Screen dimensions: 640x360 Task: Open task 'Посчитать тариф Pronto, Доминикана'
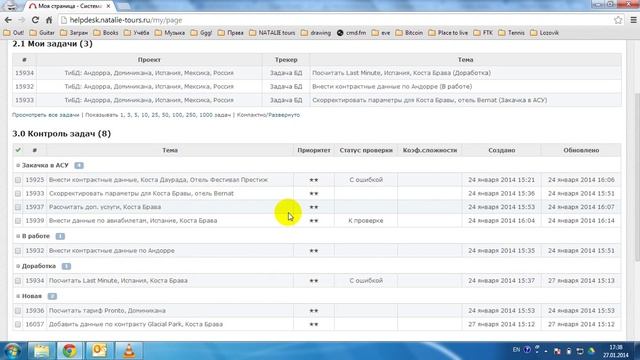point(107,311)
